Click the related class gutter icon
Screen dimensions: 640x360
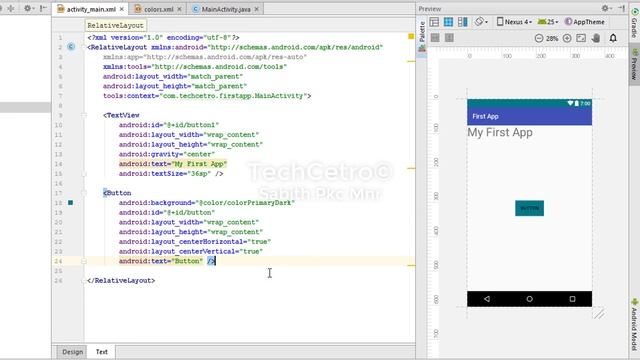(x=71, y=47)
